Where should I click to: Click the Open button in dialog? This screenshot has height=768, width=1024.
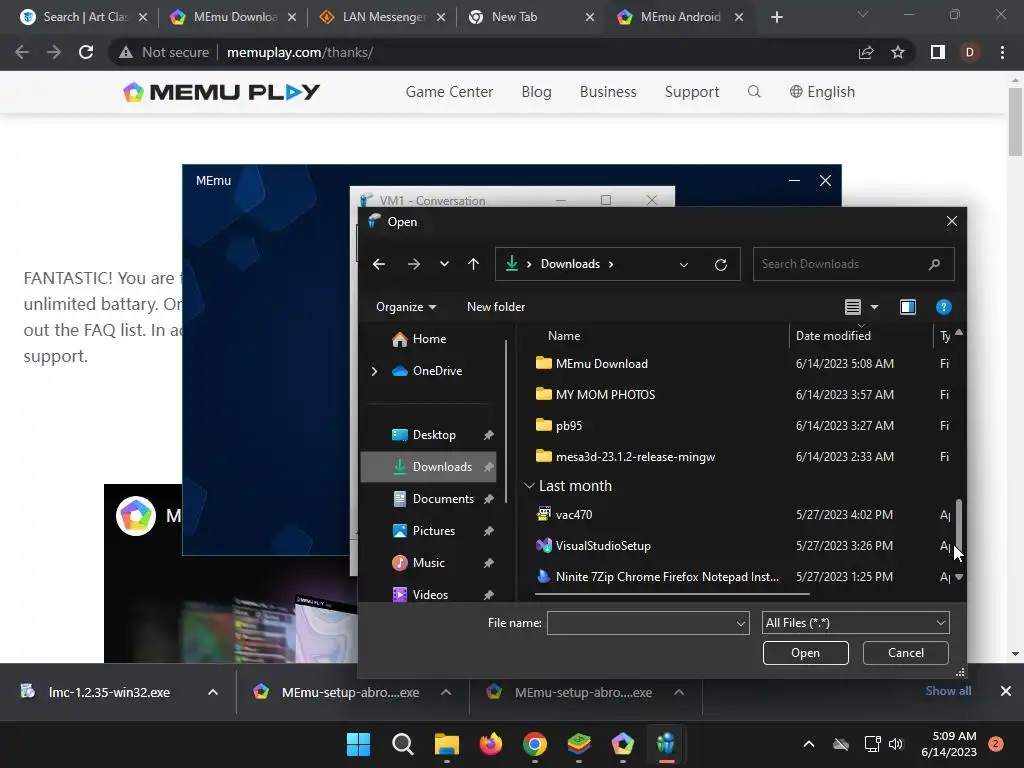click(x=805, y=653)
